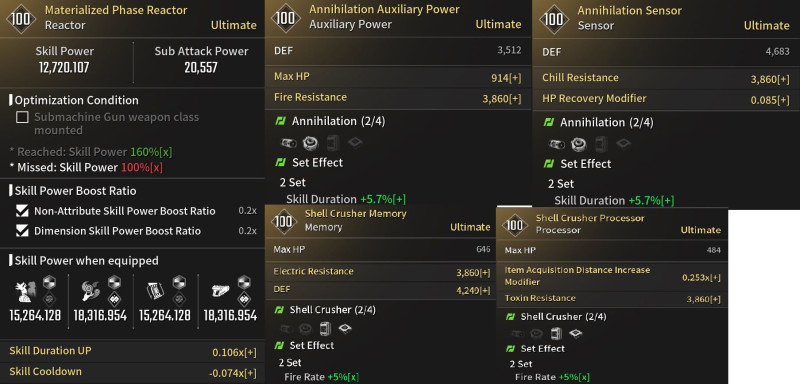Select the Skill Duration UP stat row
The width and height of the screenshot is (800, 384).
(x=132, y=351)
